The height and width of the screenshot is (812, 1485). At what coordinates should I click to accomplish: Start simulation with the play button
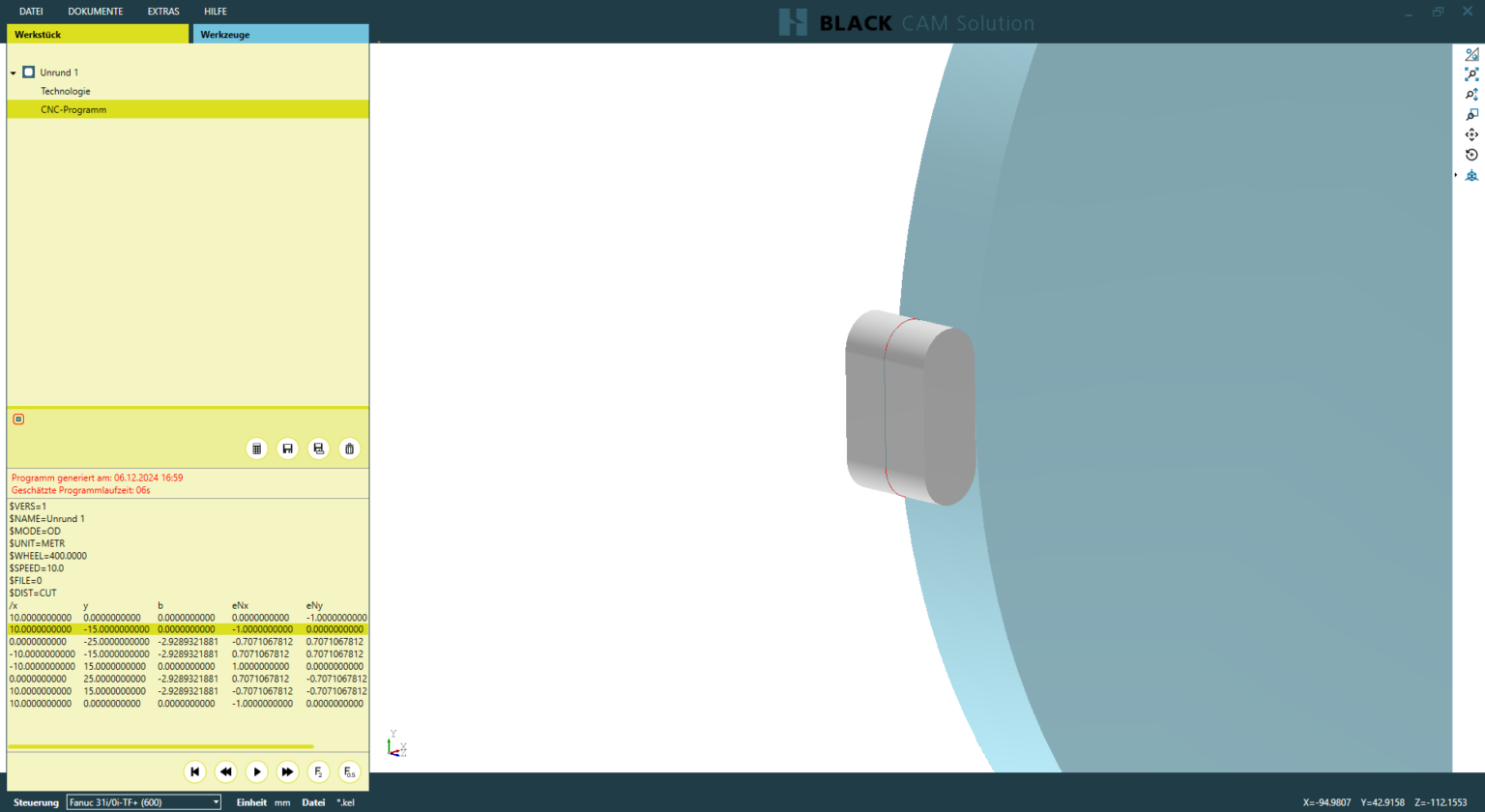coord(256,771)
